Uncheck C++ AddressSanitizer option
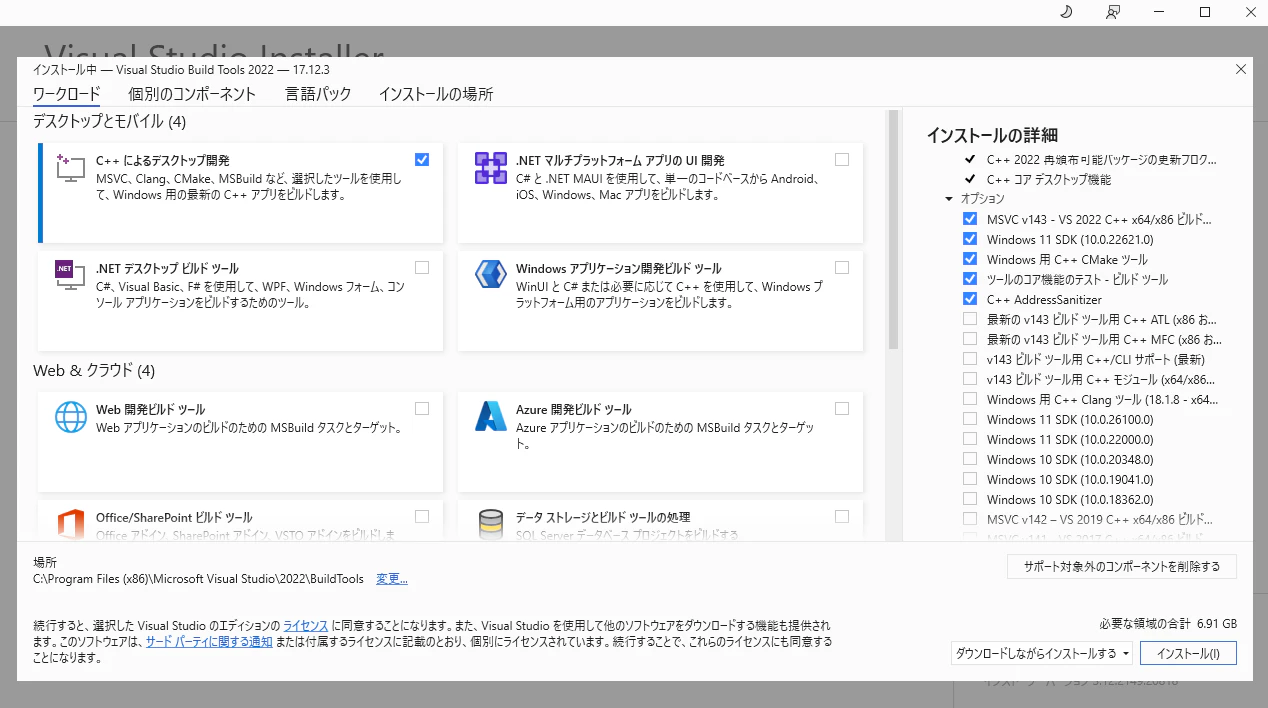Image resolution: width=1268 pixels, height=708 pixels. [x=970, y=299]
